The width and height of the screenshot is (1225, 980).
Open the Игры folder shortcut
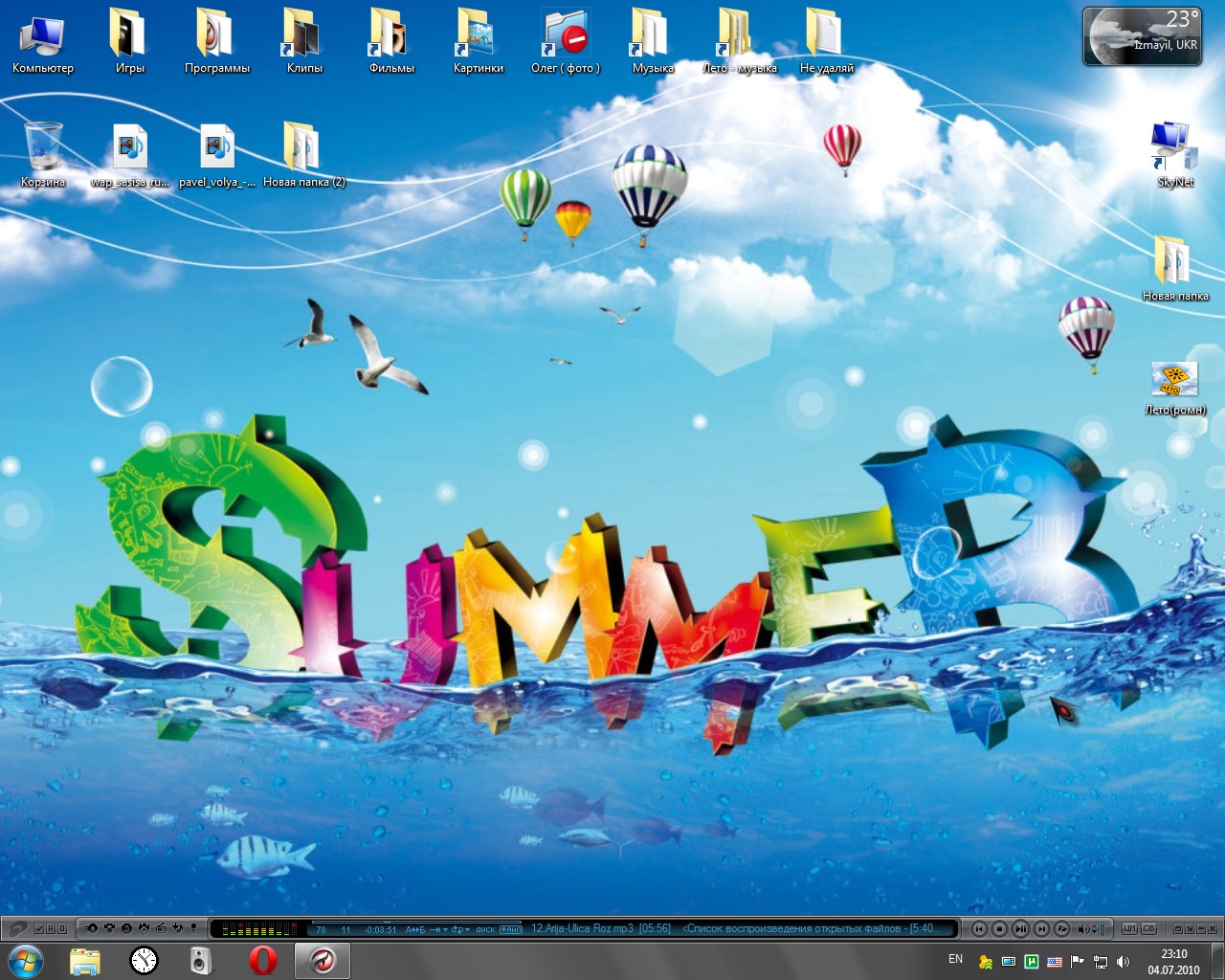click(129, 40)
